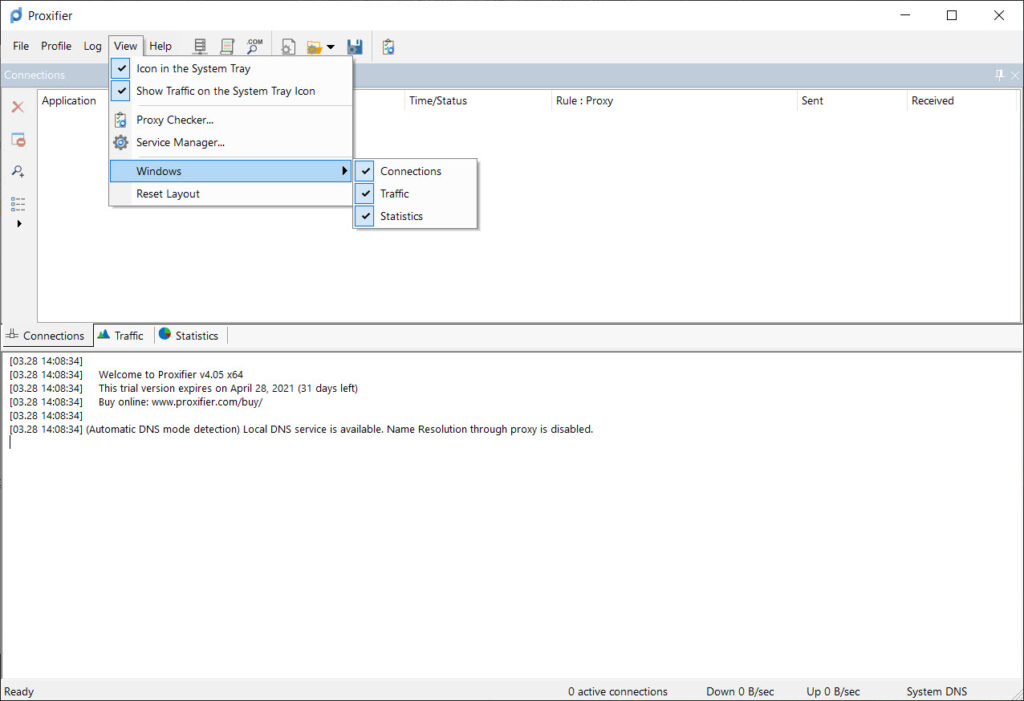
Task: Click 'Down 0 B/sec' in status bar
Action: click(739, 691)
